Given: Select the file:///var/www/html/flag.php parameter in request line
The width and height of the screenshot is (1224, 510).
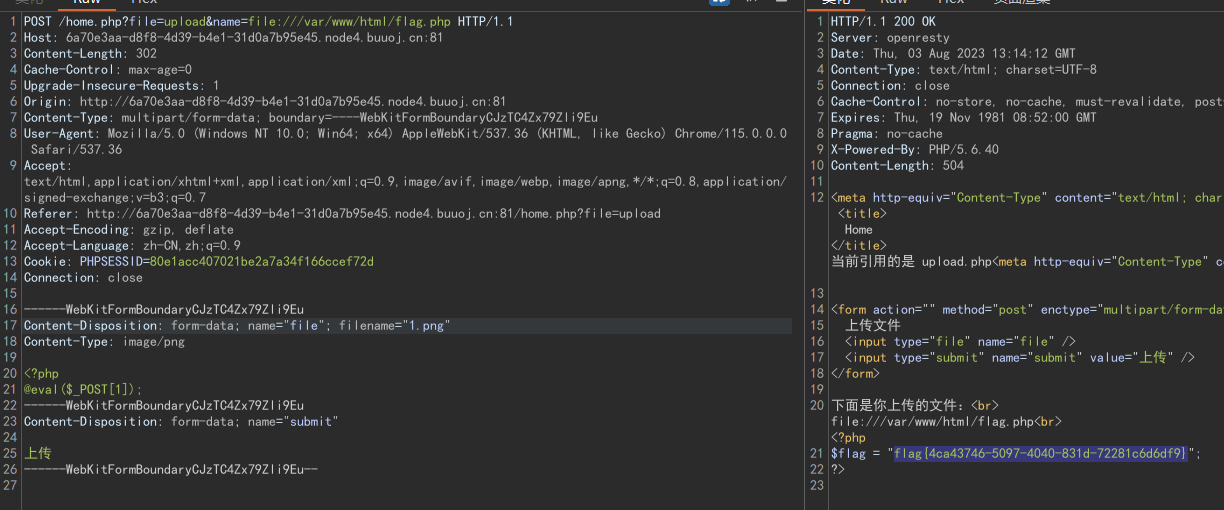Looking at the screenshot, I should [x=346, y=21].
